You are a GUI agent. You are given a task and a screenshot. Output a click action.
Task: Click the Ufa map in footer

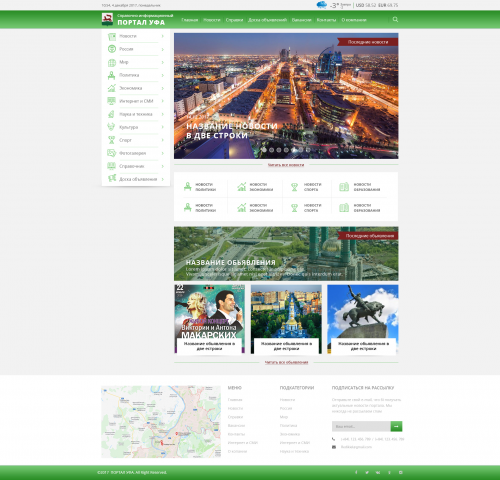tap(161, 422)
